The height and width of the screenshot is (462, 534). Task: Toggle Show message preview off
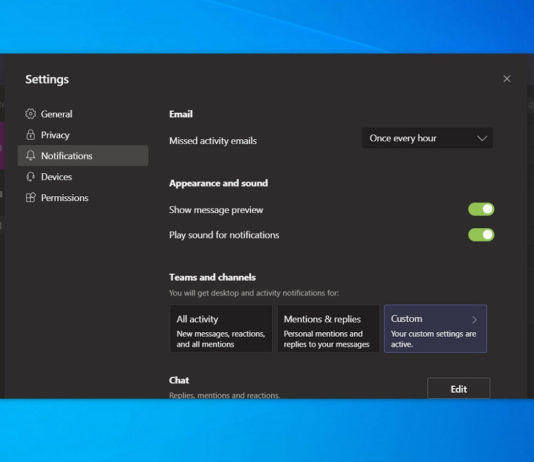point(481,209)
